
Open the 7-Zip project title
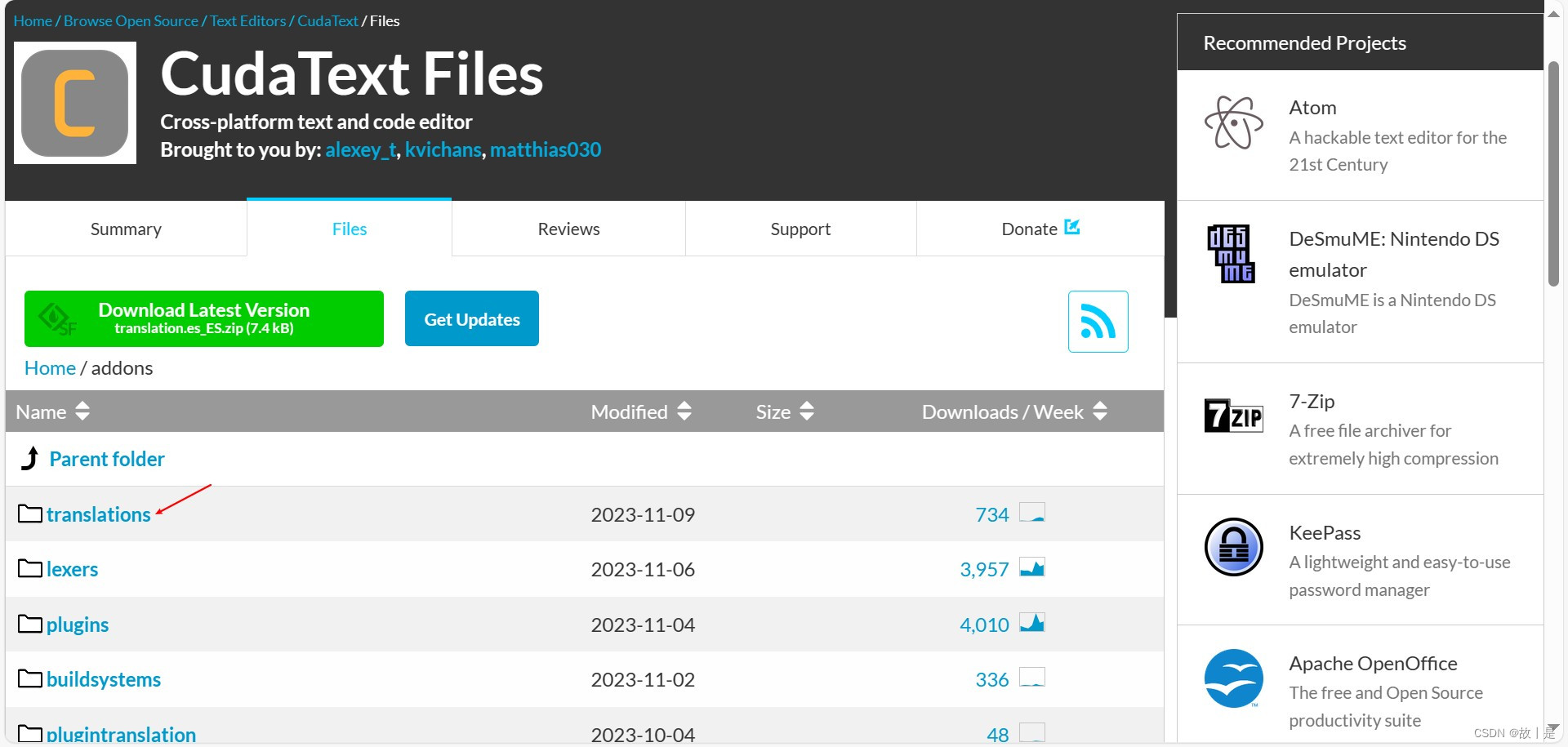[1312, 402]
